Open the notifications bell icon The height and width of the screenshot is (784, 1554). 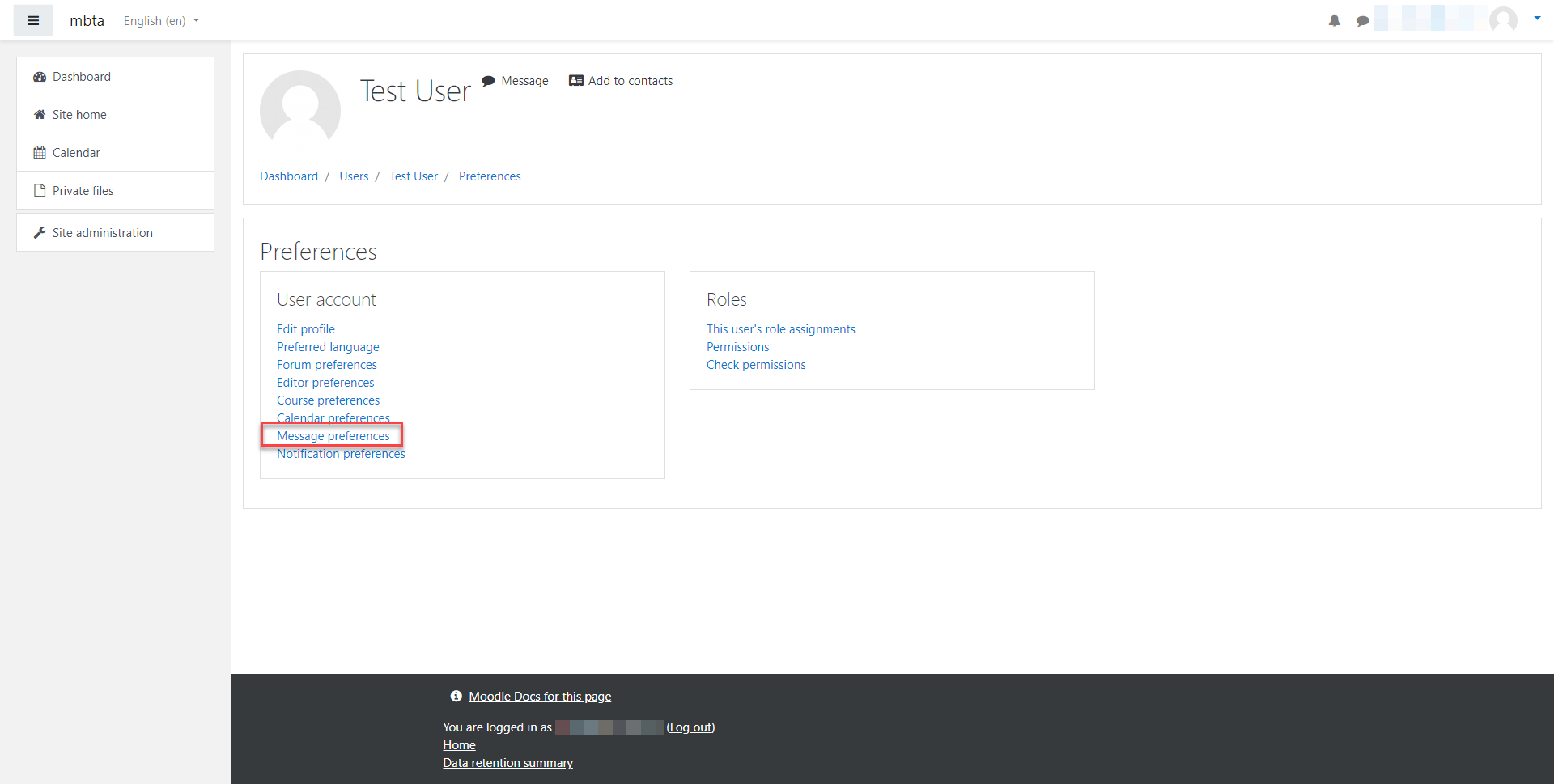pos(1335,21)
